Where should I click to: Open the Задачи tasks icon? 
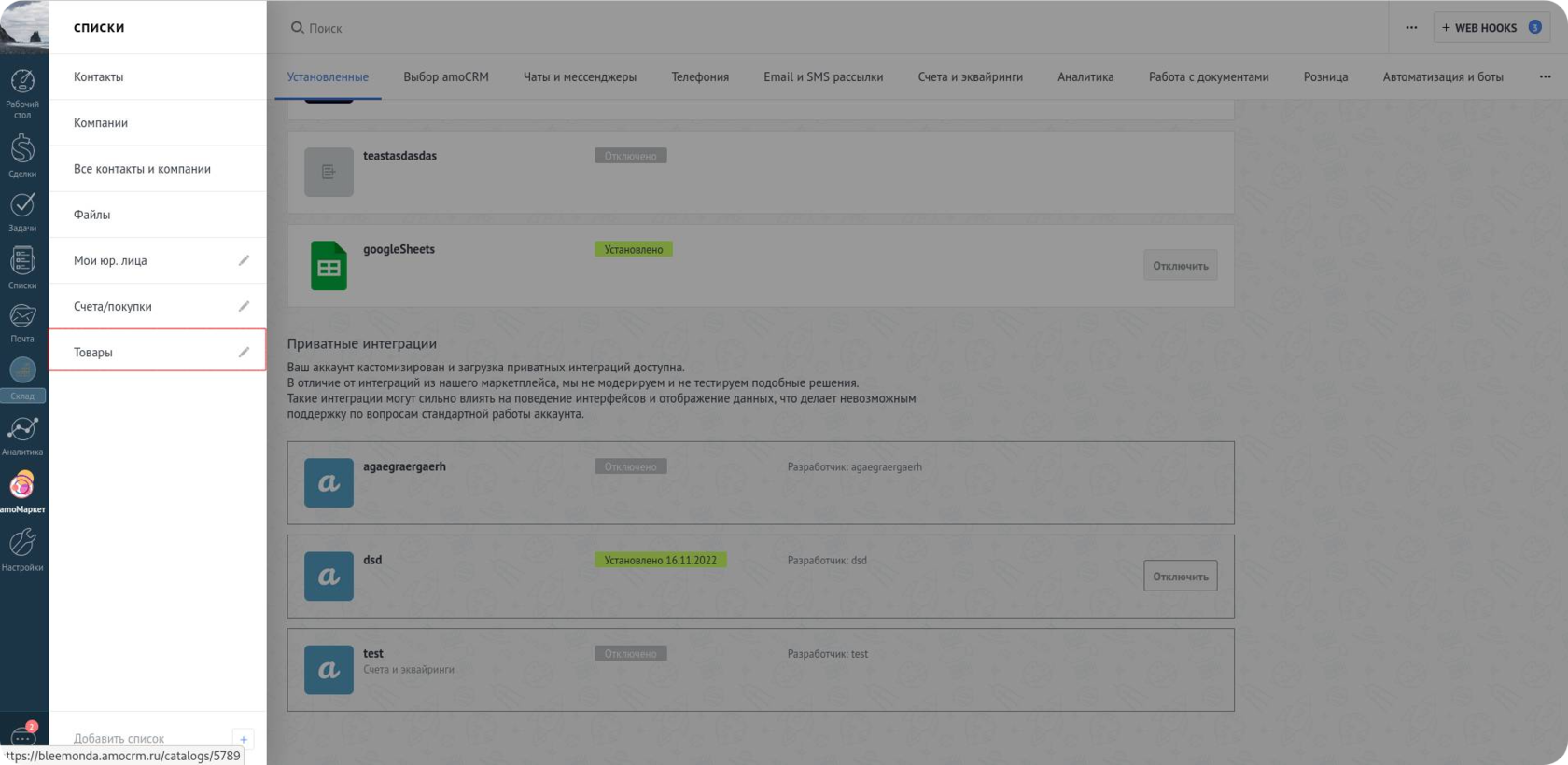pyautogui.click(x=22, y=211)
